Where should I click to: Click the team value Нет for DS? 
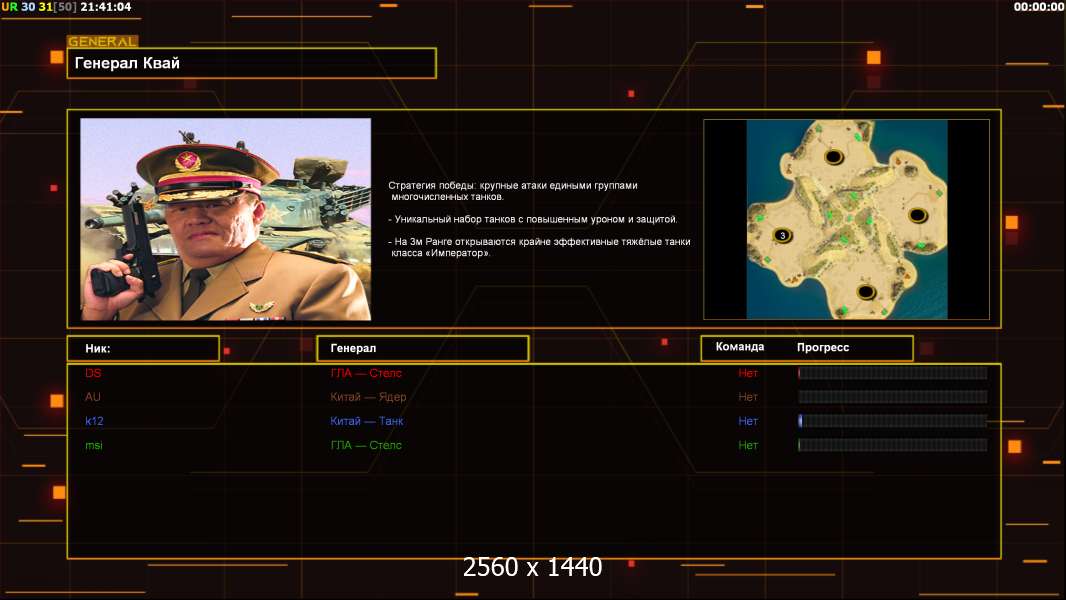pos(748,373)
